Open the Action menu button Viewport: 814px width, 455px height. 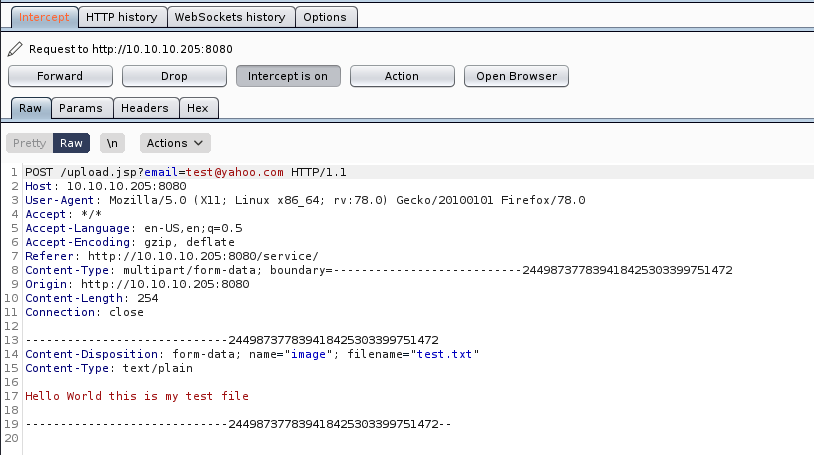(402, 76)
